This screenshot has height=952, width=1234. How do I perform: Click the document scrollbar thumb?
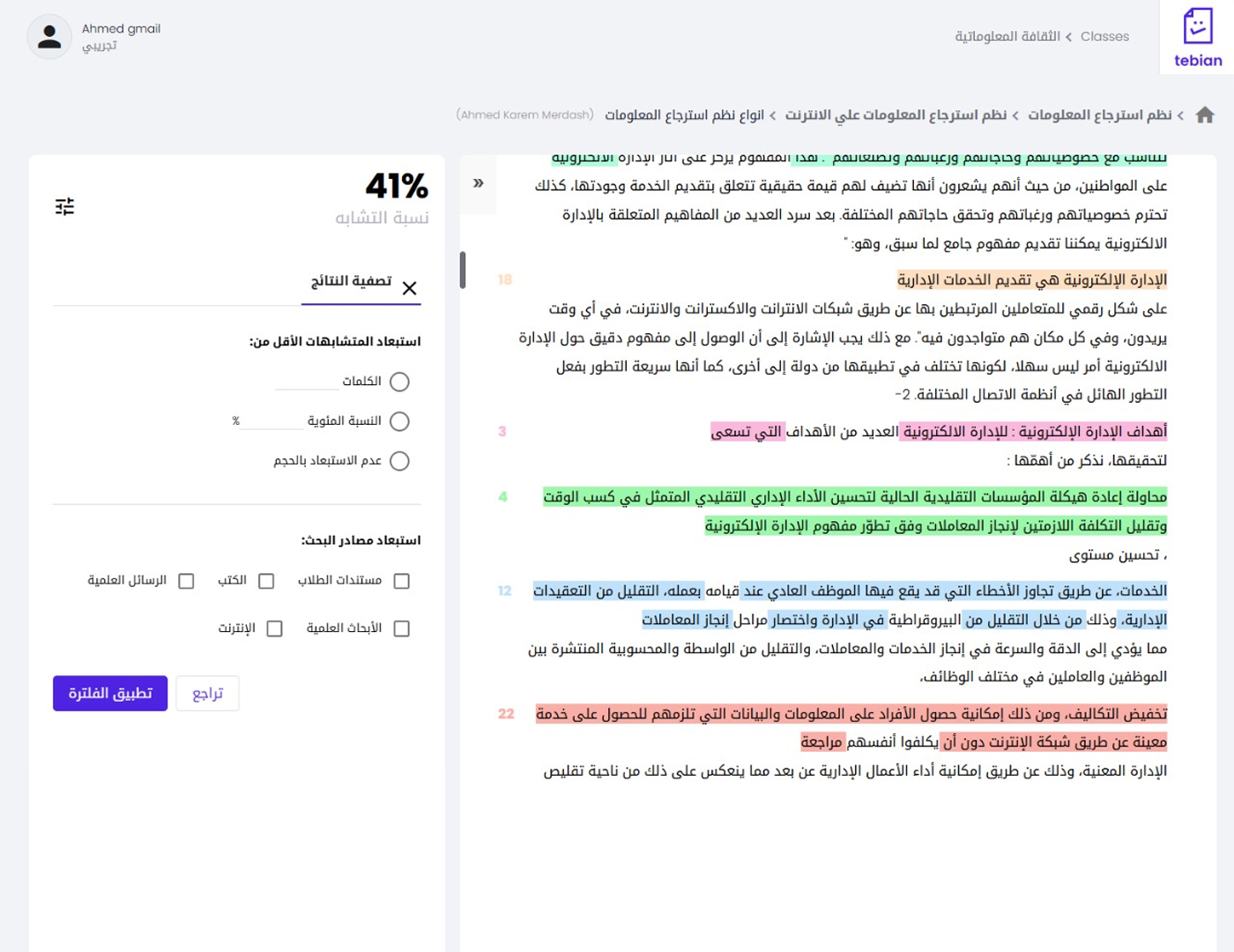[463, 271]
